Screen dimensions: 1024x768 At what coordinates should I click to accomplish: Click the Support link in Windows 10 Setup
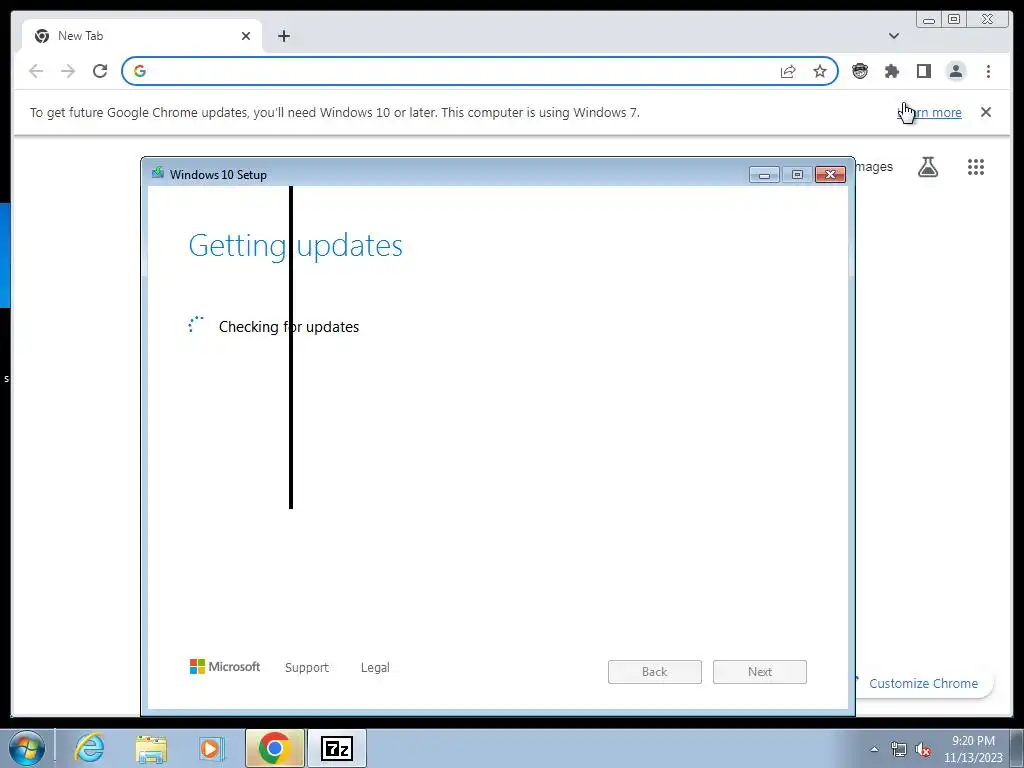[307, 667]
